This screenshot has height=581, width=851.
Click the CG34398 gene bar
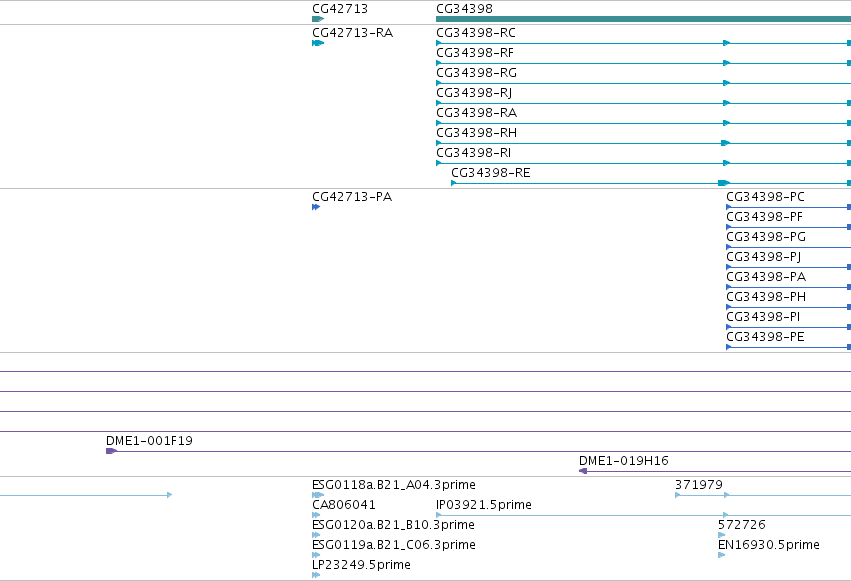coord(643,19)
